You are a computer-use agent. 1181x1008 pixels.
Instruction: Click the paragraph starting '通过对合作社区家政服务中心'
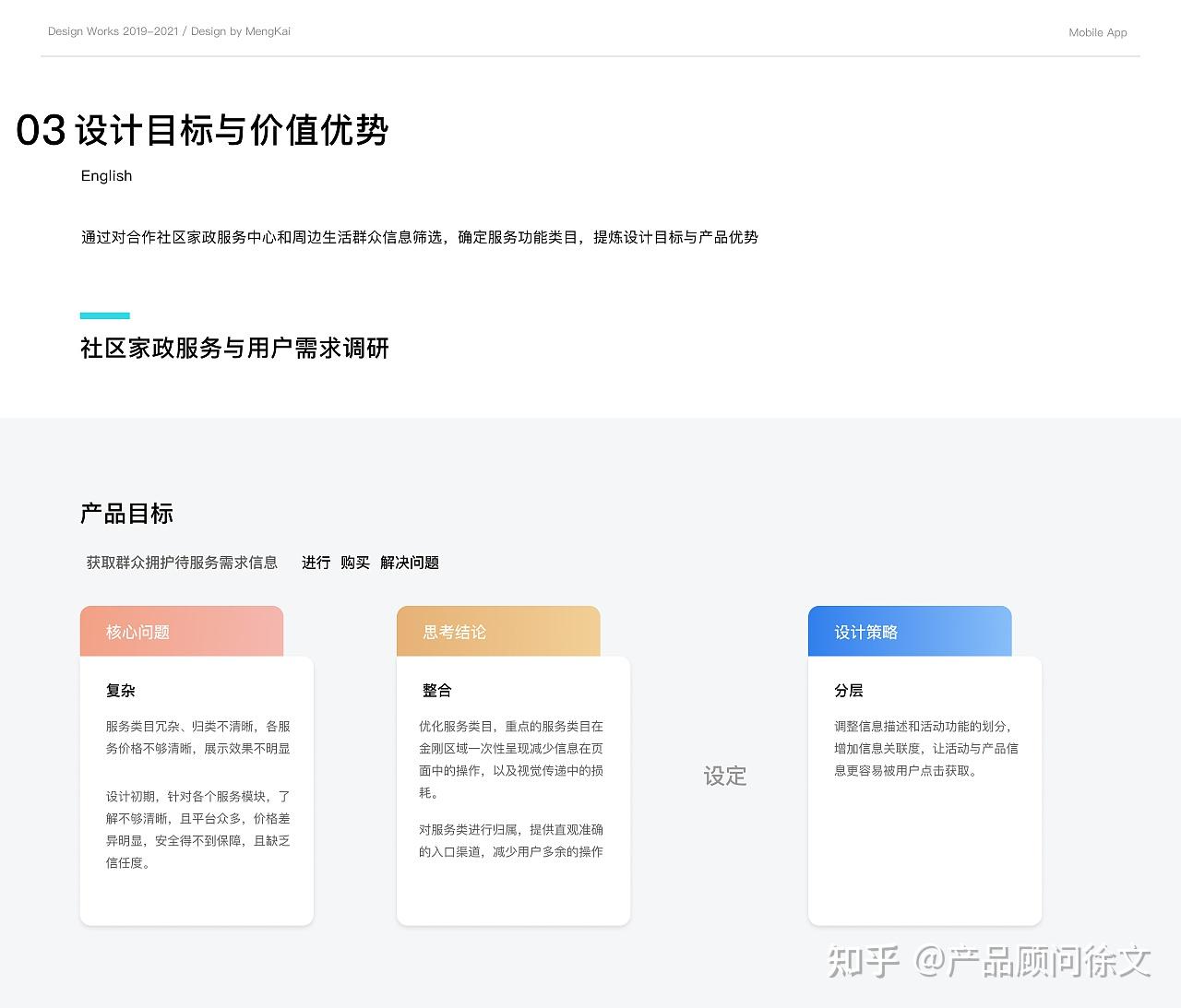coord(420,237)
